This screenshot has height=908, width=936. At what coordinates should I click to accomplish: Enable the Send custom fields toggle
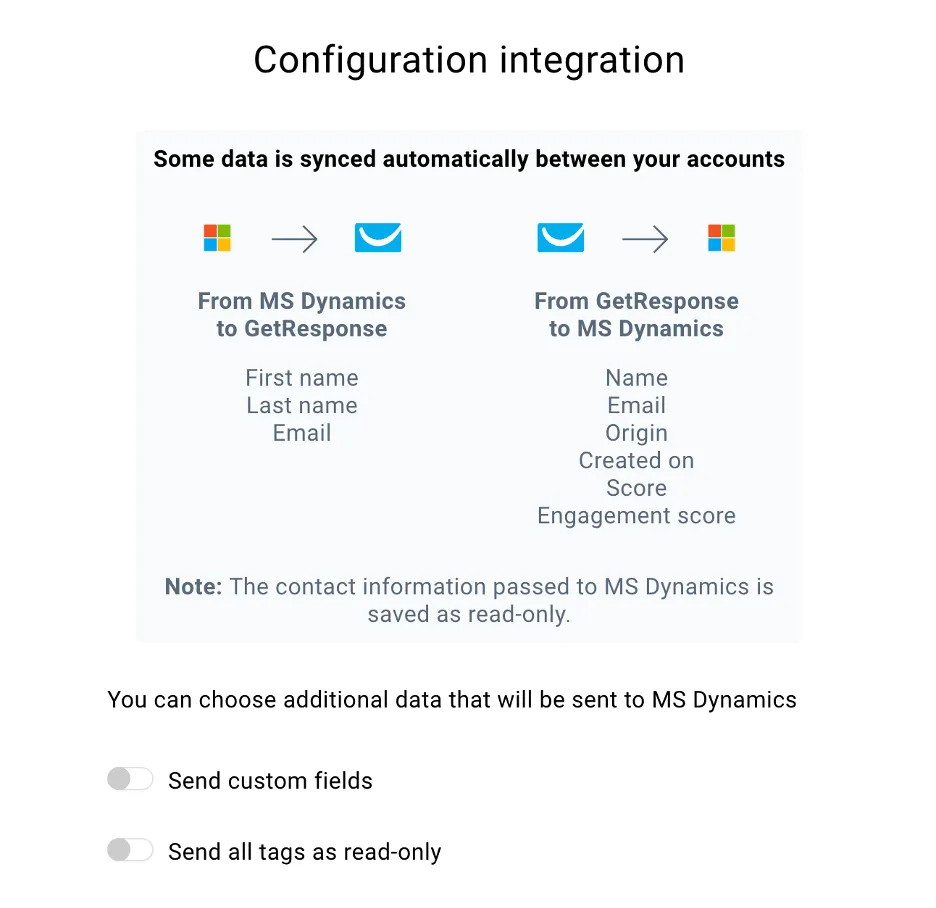click(x=130, y=779)
